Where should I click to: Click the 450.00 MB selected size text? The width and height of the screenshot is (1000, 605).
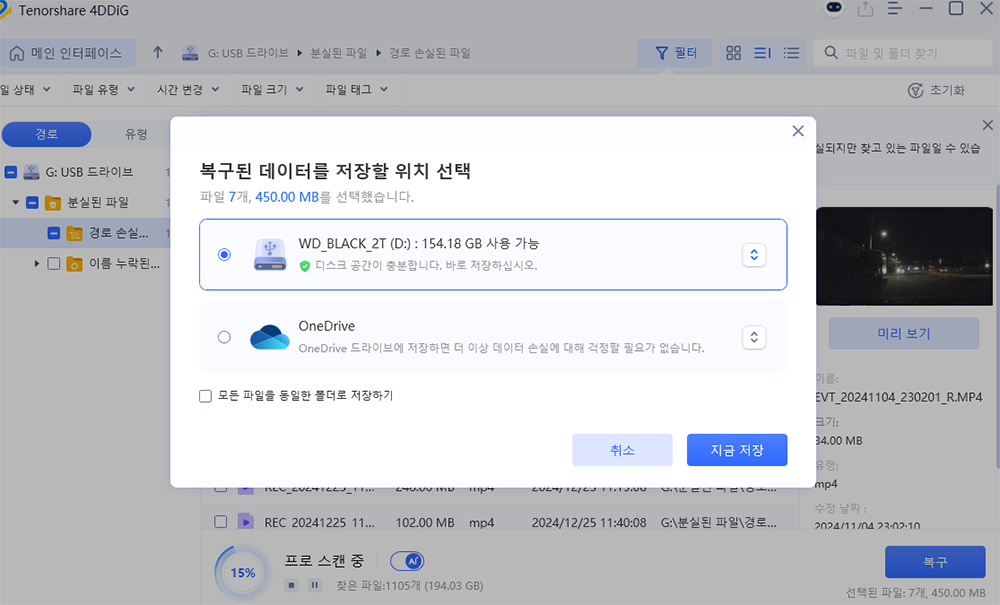tap(287, 197)
